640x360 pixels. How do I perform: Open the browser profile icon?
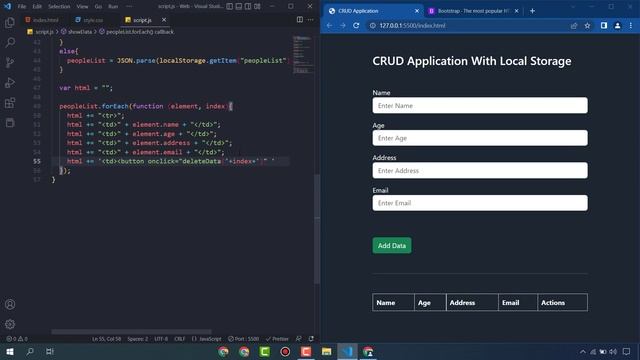[x=617, y=25]
